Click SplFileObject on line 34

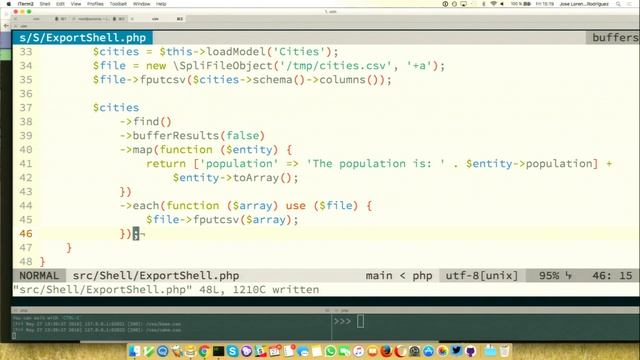226,66
